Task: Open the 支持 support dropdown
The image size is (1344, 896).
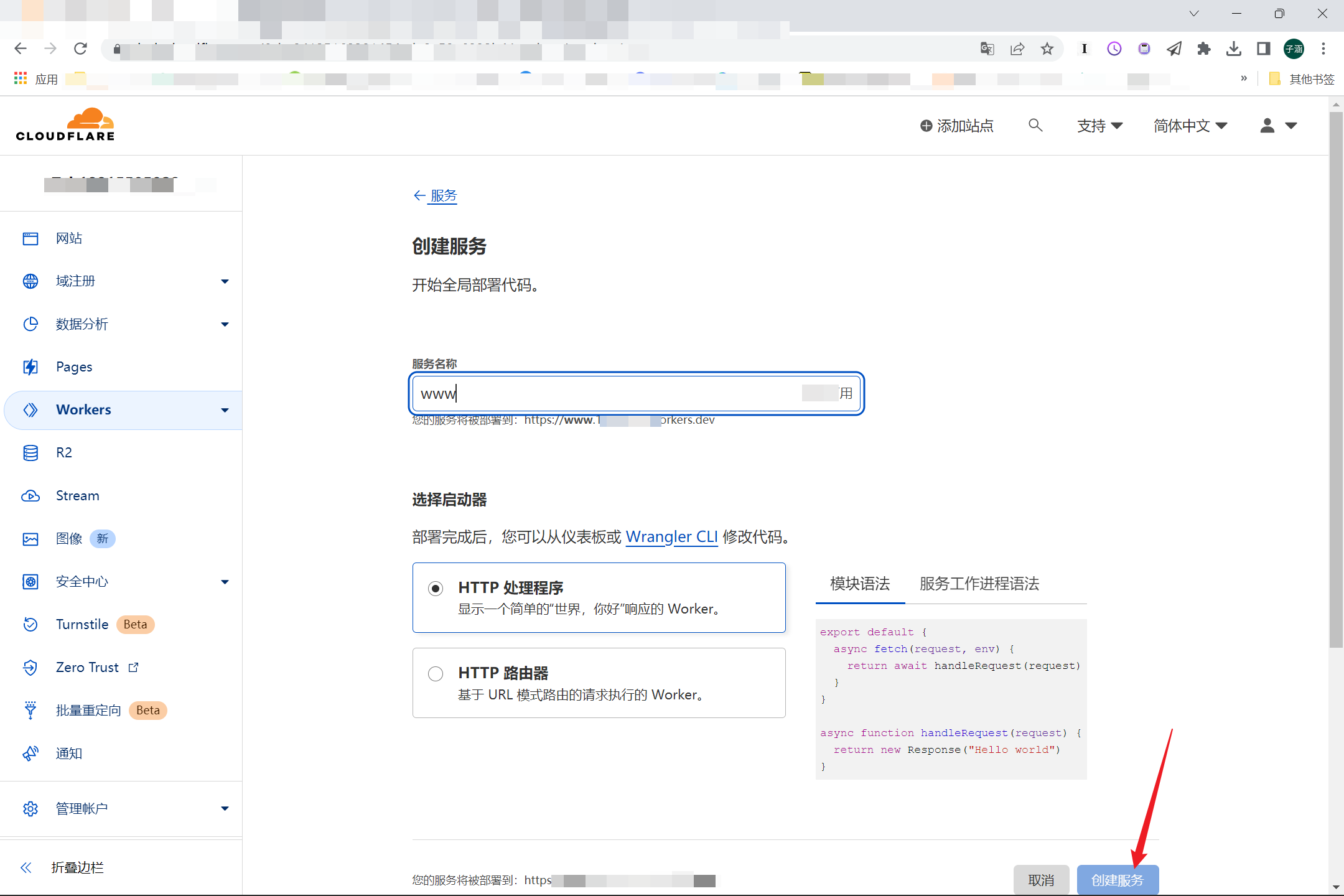Action: (1099, 126)
